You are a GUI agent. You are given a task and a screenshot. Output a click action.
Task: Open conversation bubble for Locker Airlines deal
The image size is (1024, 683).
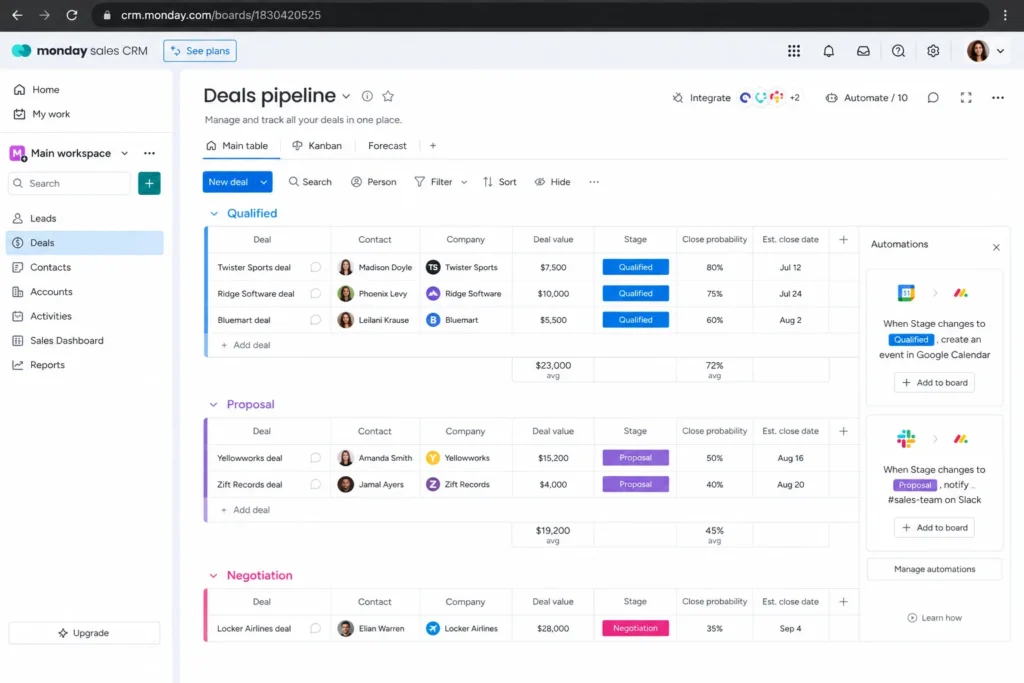pos(315,628)
